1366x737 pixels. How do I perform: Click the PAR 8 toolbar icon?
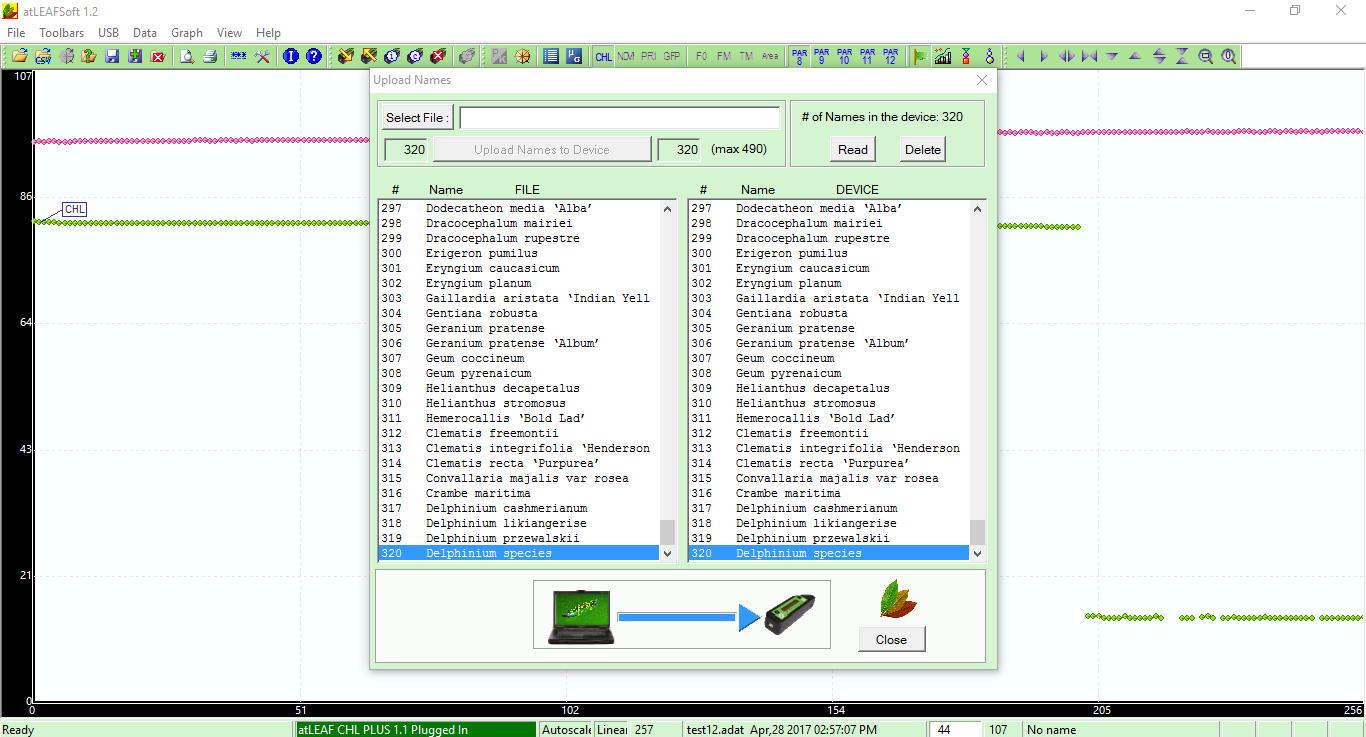tap(799, 57)
